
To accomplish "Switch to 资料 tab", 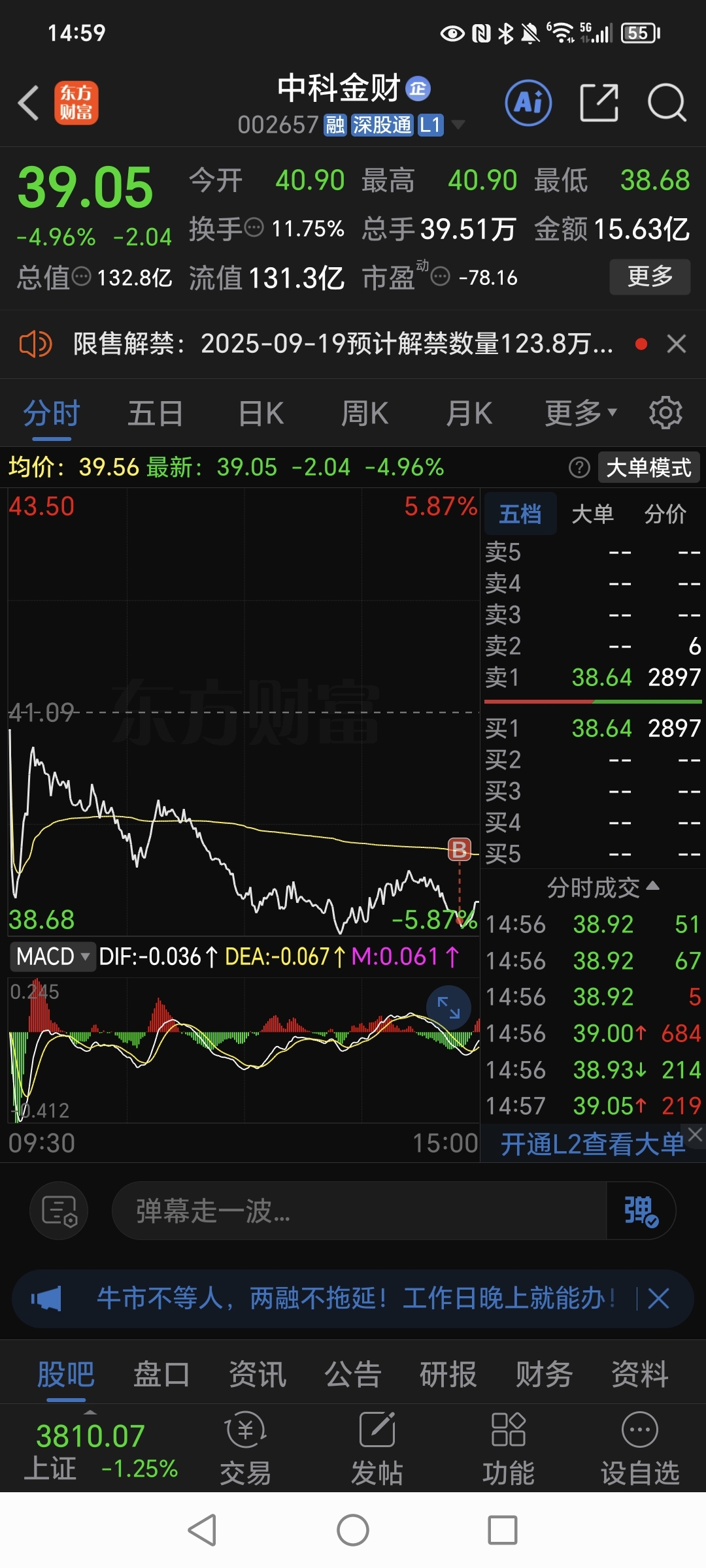I will click(x=640, y=1375).
